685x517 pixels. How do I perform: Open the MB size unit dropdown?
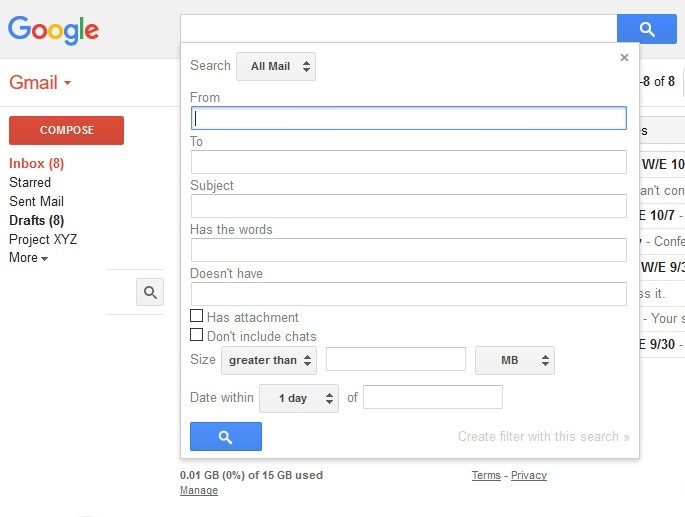point(515,360)
